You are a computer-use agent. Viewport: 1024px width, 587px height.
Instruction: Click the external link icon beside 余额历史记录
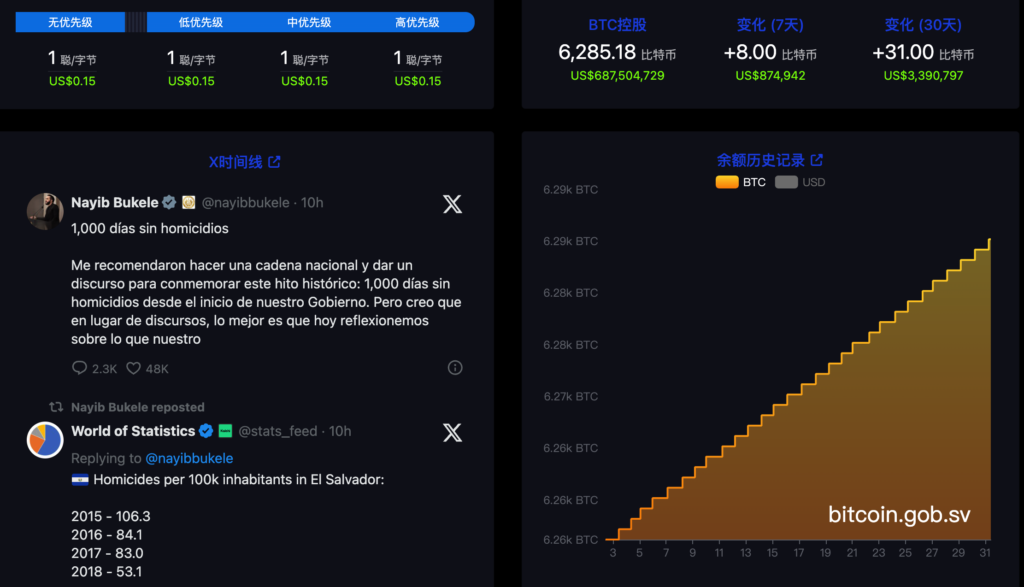817,160
